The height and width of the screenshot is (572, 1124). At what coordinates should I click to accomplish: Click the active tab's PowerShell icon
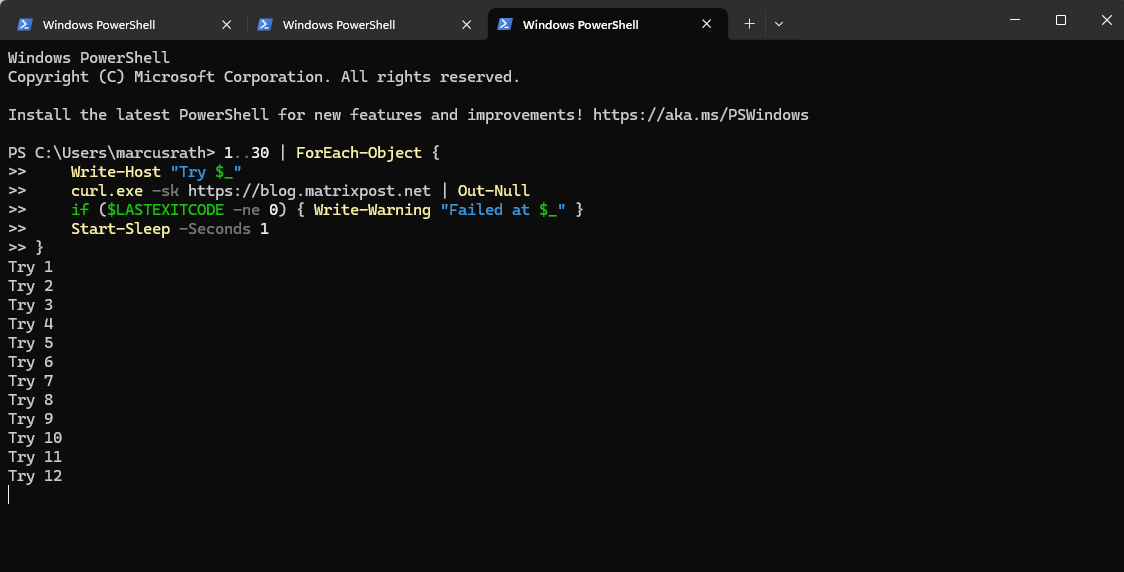(505, 24)
